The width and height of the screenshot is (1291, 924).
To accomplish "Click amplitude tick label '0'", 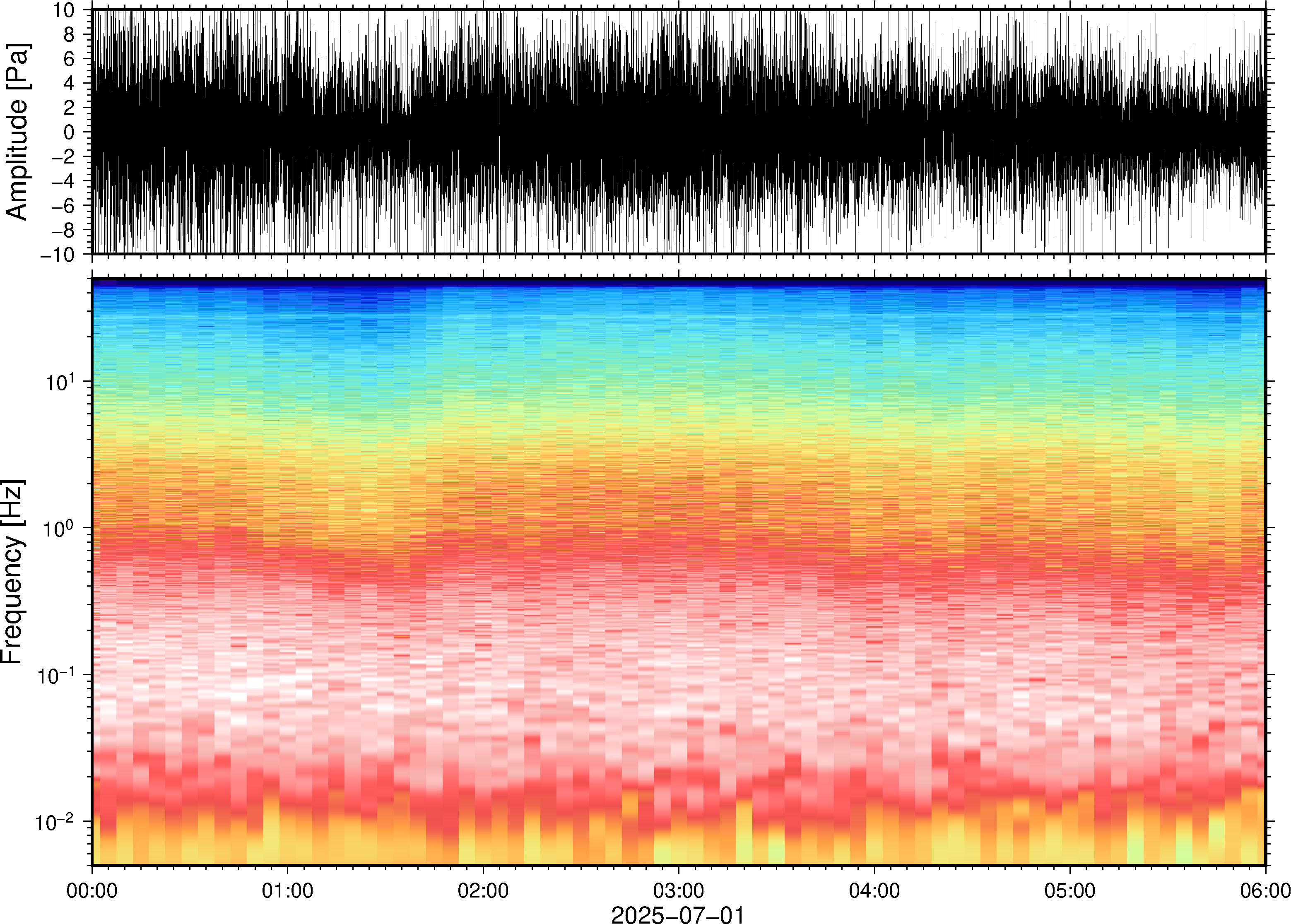I will 70,132.
